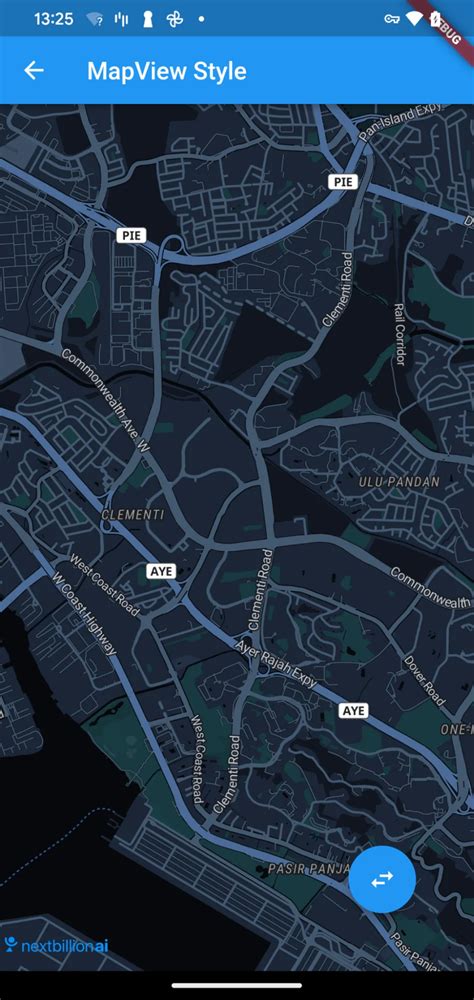The width and height of the screenshot is (474, 1000).
Task: Tap the Wi-Fi status bar icon
Action: (x=415, y=19)
